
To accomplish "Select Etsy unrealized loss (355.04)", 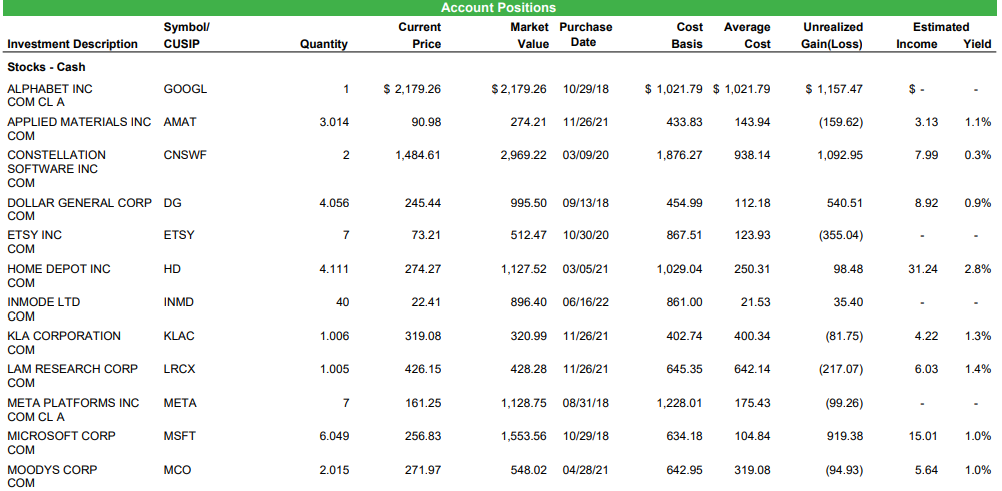I will tap(841, 235).
